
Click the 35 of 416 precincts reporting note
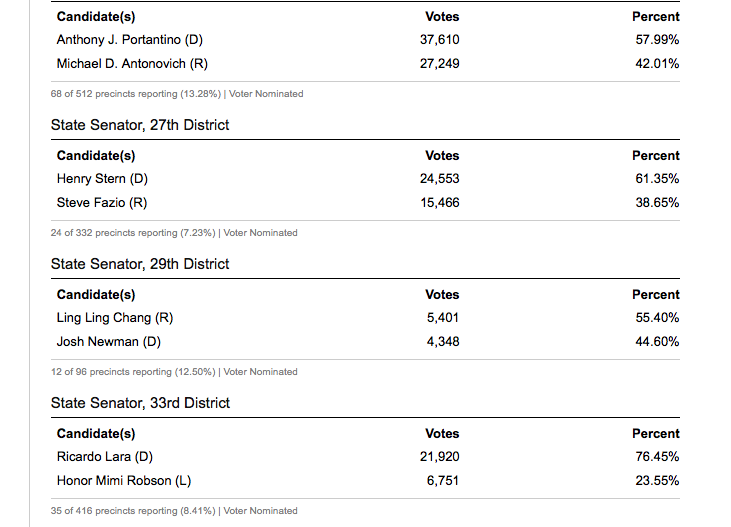[174, 511]
